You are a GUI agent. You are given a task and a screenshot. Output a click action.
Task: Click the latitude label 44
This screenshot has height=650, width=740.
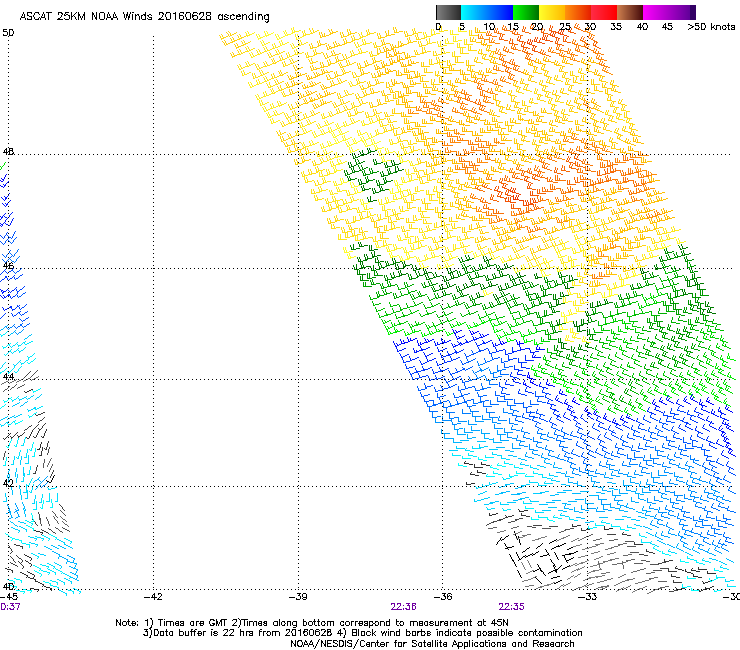coord(8,377)
